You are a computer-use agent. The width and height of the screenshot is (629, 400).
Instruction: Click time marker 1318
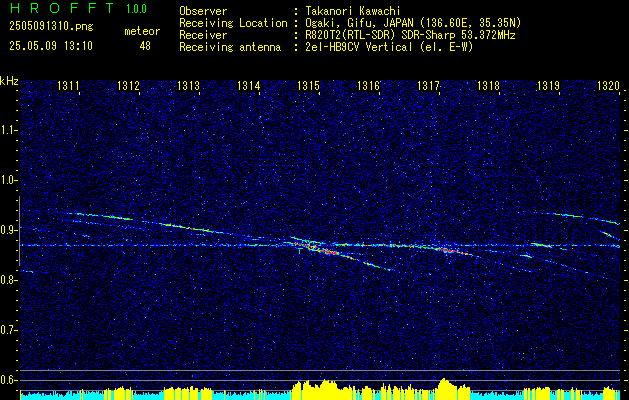(488, 86)
